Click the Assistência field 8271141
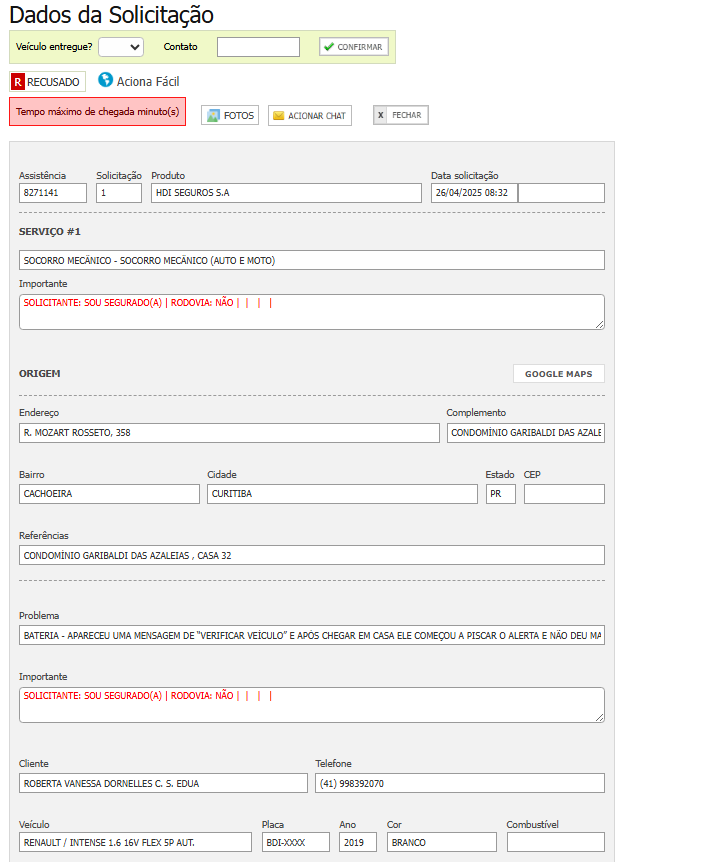This screenshot has width=716, height=862. pos(53,193)
